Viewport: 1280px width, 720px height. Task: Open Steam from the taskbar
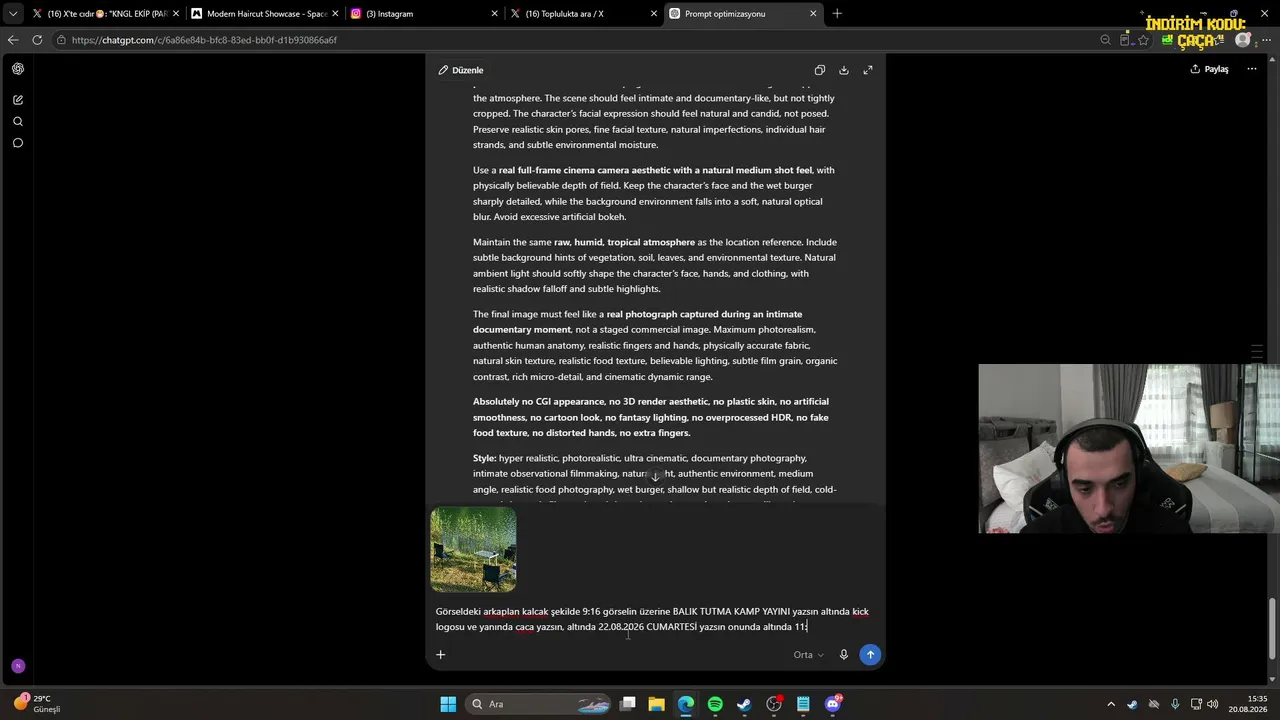(x=744, y=704)
